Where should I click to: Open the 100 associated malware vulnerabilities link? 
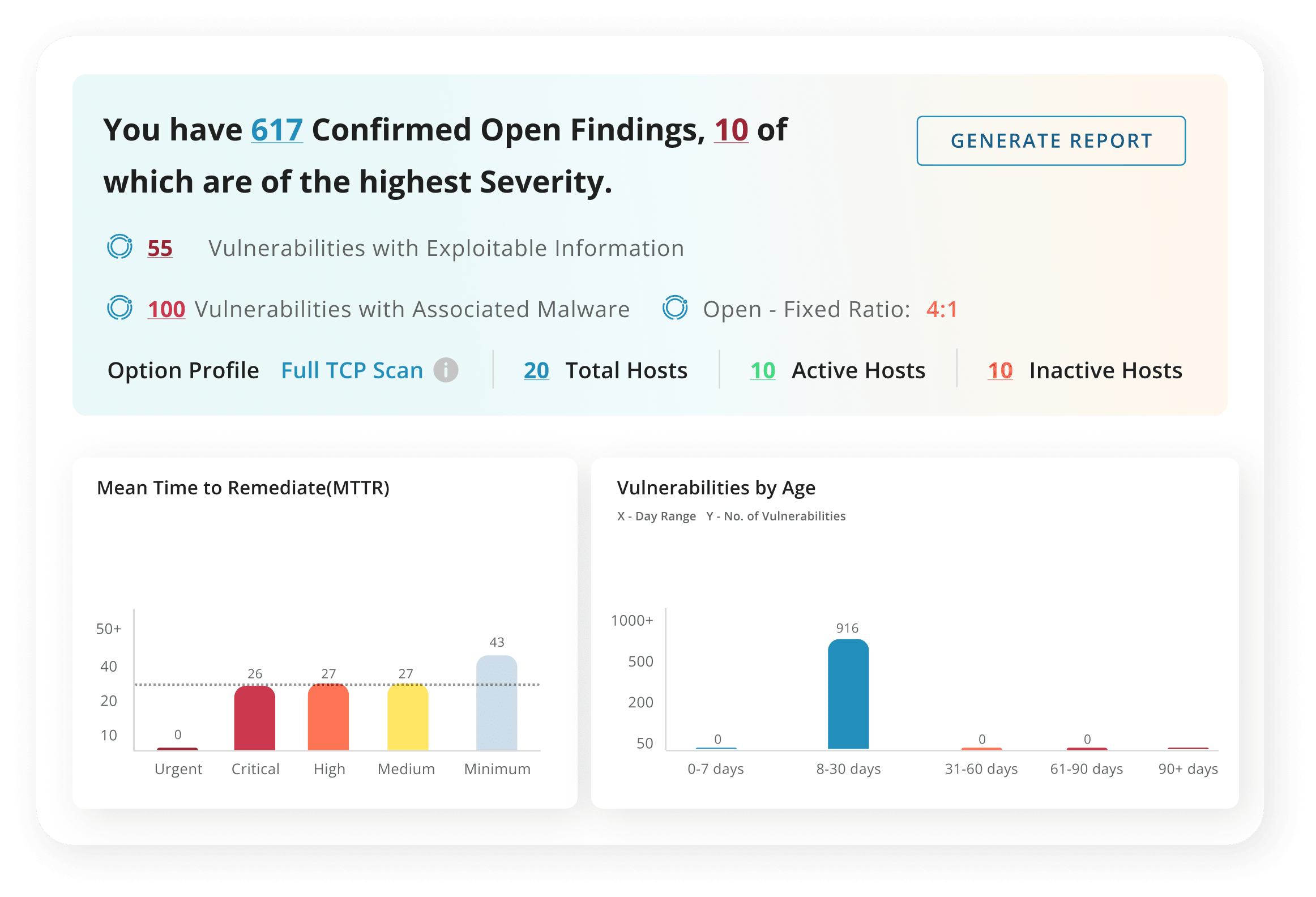pyautogui.click(x=166, y=310)
